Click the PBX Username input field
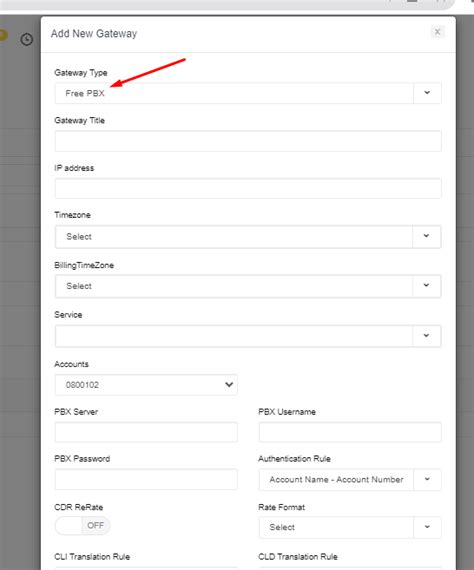Screen dimensions: 474x570 click(x=350, y=432)
